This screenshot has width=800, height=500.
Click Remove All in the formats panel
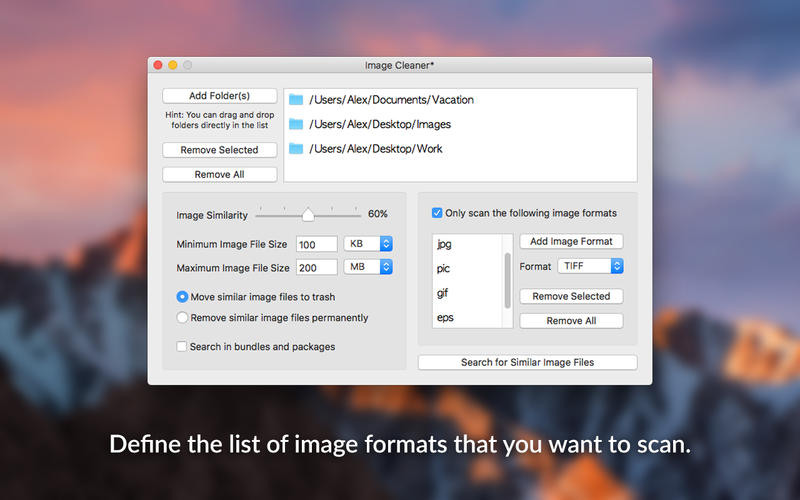tap(571, 321)
